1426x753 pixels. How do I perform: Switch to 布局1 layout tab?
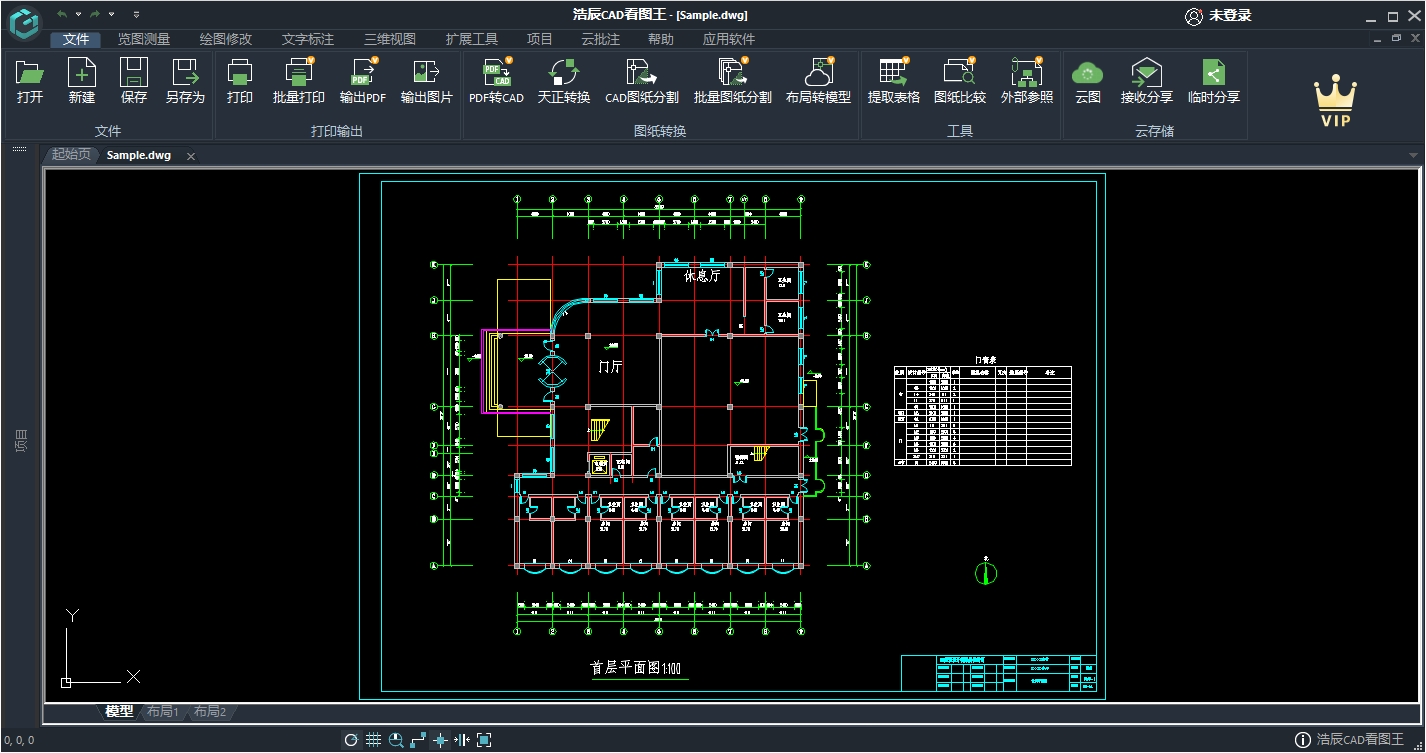click(x=162, y=712)
